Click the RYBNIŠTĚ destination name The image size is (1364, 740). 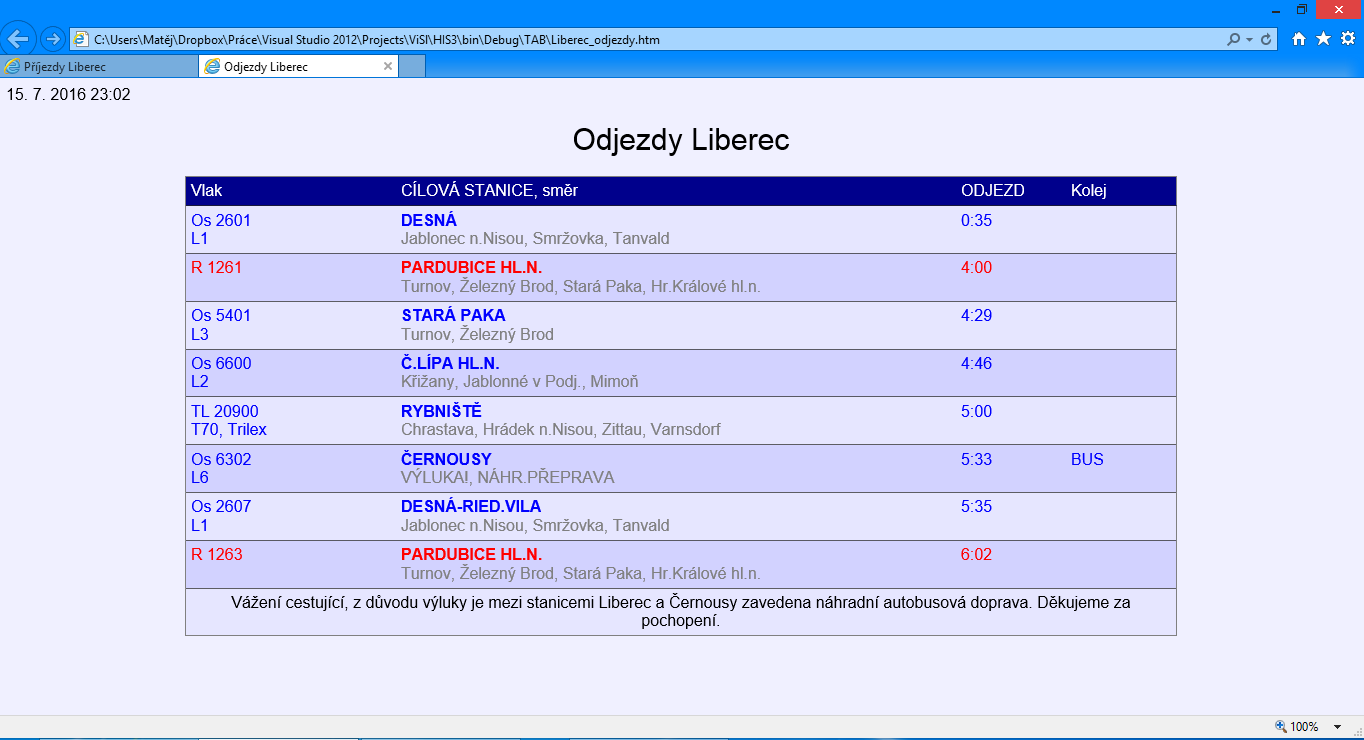[x=441, y=412]
